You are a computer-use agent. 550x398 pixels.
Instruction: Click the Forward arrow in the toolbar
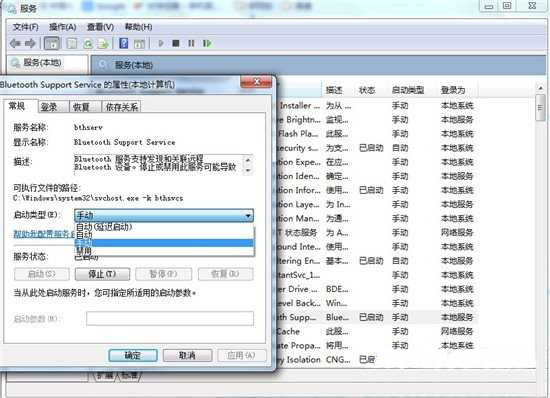point(31,43)
